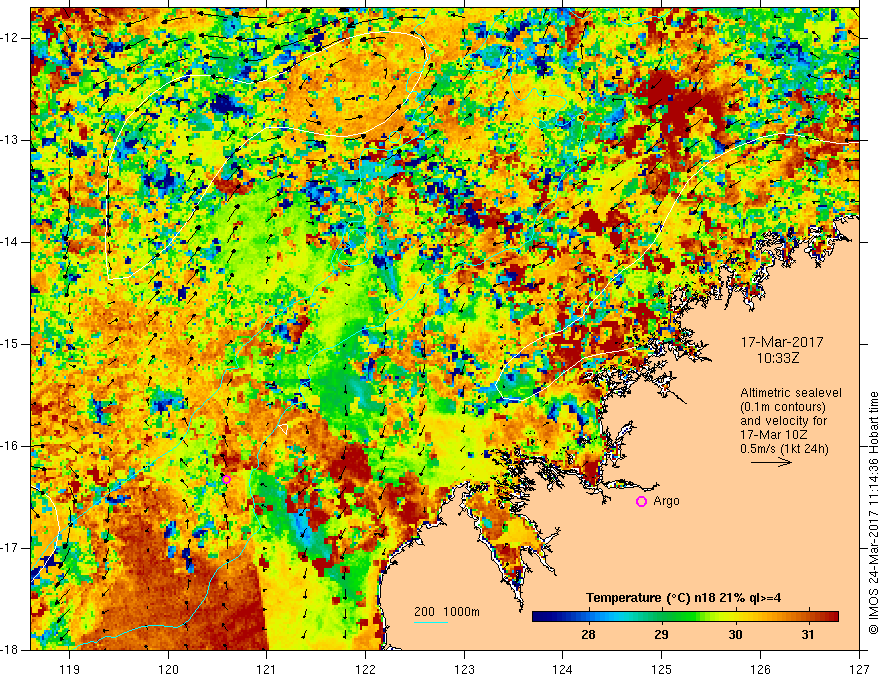Click the '119' longitude axis label
This screenshot has width=880, height=680.
70,669
